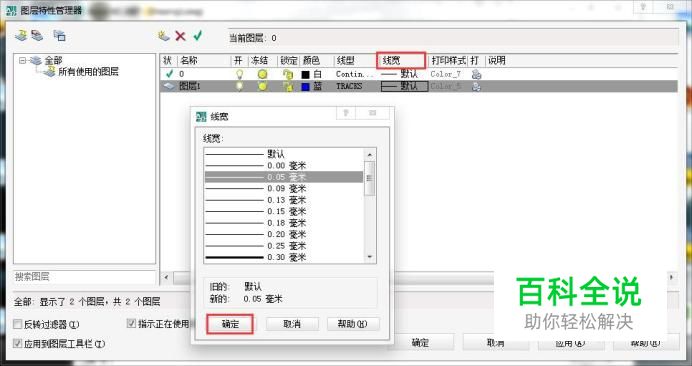Click layer list horizontal scroll right arrow

click(x=672, y=277)
